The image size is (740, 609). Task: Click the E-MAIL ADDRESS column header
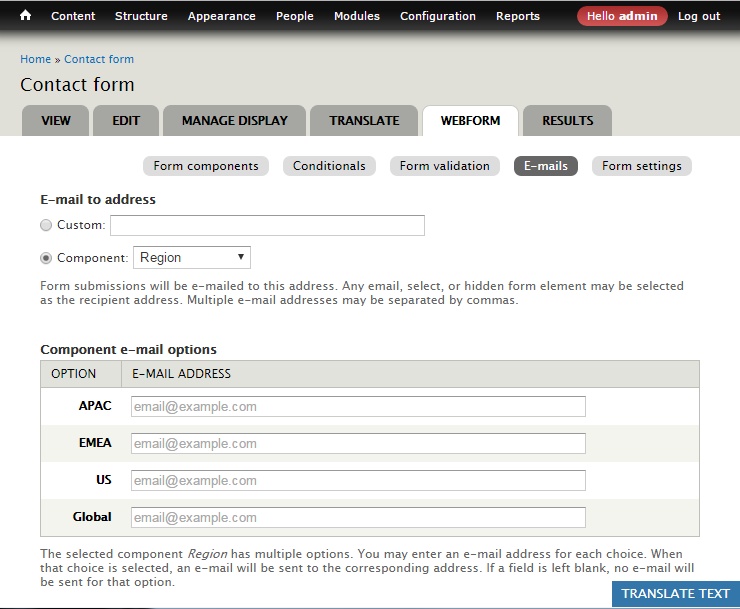click(x=181, y=374)
